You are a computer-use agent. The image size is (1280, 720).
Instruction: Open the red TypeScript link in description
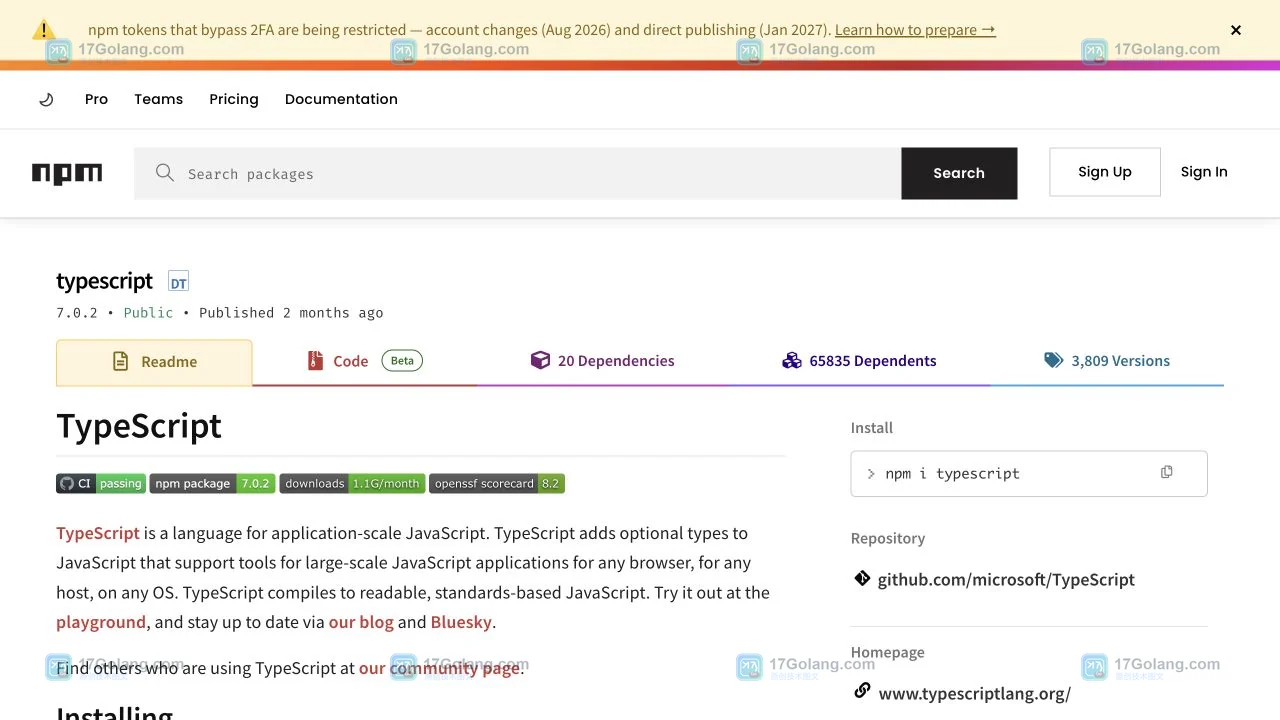point(98,533)
